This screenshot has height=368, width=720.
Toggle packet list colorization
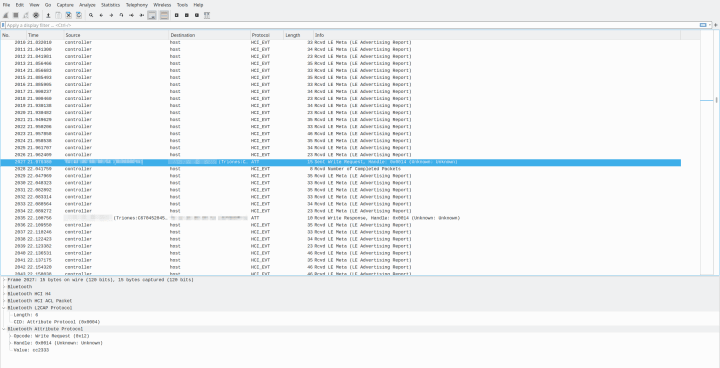tap(164, 15)
